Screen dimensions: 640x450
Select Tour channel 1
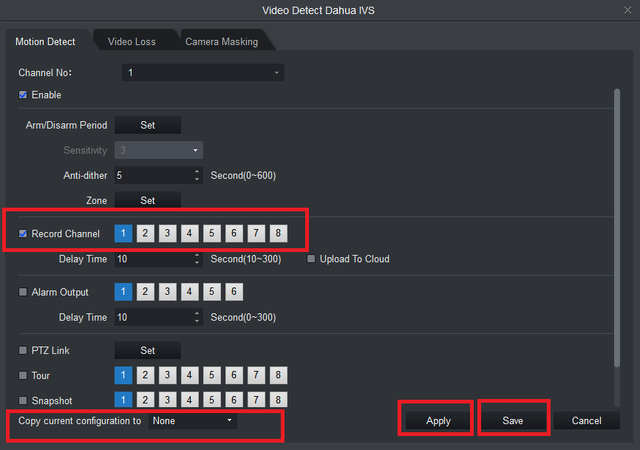tap(123, 375)
